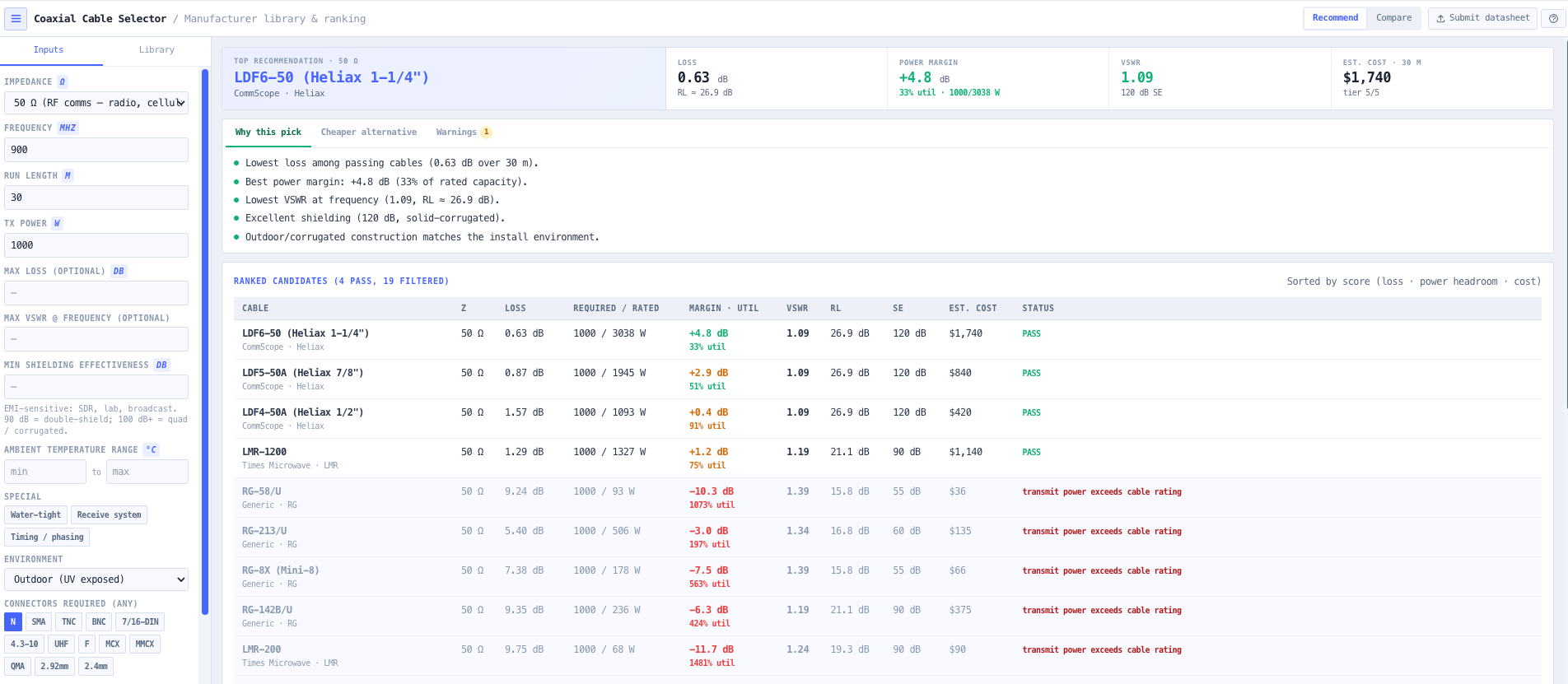Viewport: 1568px width, 684px height.
Task: Select the LDF6-50 (Heliax 1-1/4") table row
Action: (888, 340)
